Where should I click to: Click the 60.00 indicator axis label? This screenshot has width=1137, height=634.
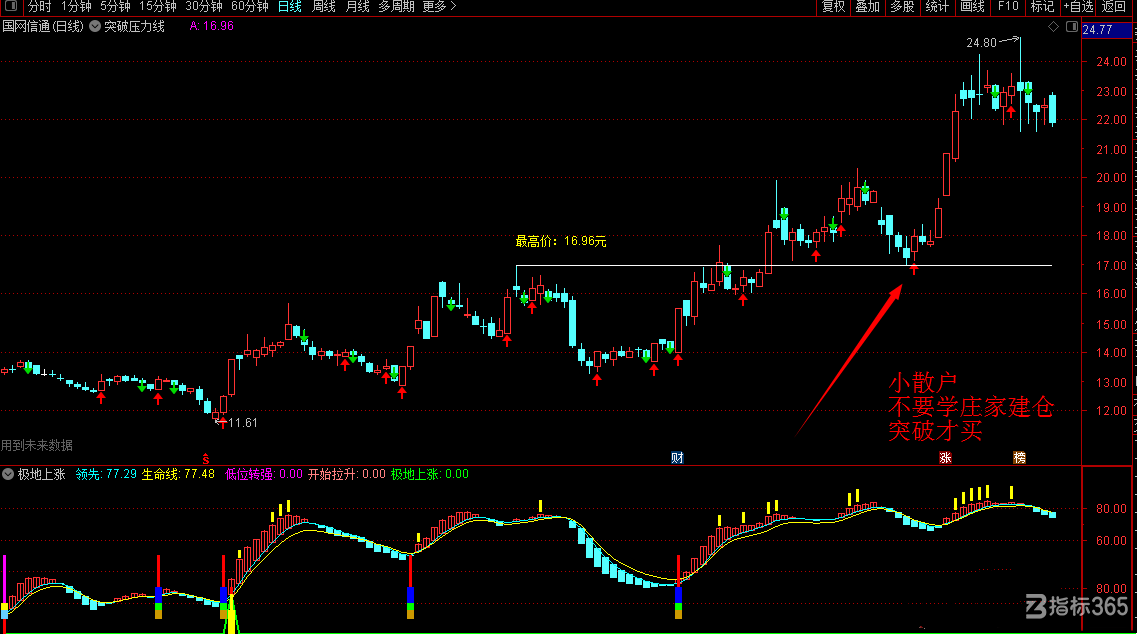click(1112, 540)
